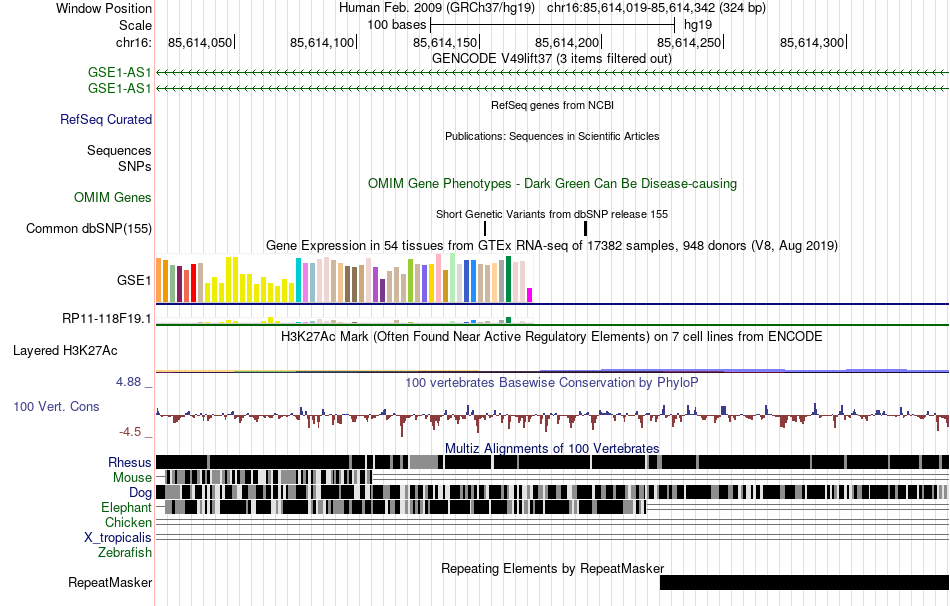This screenshot has width=950, height=606.
Task: Click the RefSeq Curated track label
Action: (106, 119)
